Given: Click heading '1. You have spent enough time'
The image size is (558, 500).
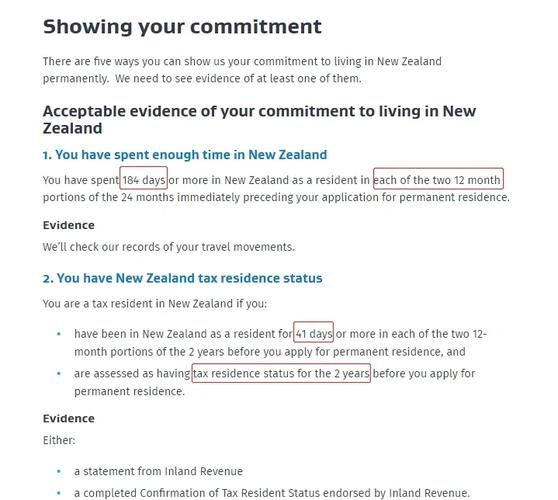Looking at the screenshot, I should tap(185, 155).
